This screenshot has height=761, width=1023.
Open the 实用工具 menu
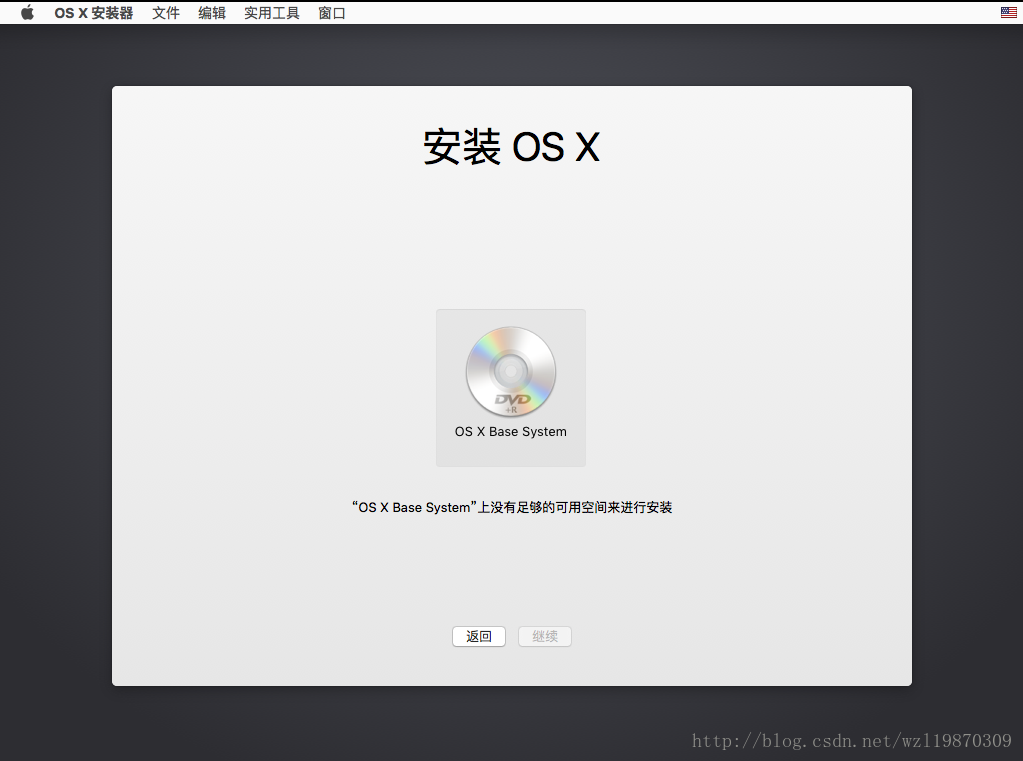[272, 13]
